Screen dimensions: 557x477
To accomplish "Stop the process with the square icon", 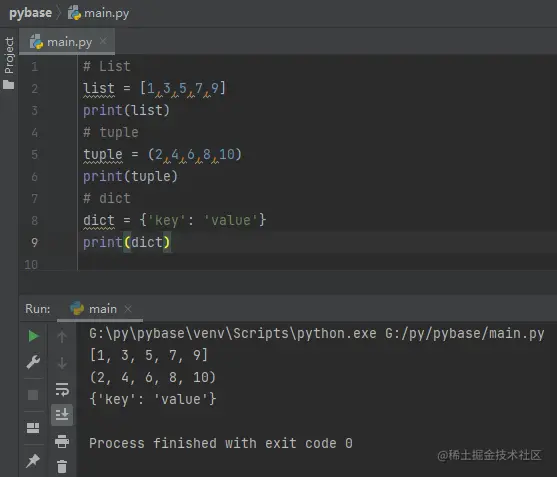I will pos(33,395).
